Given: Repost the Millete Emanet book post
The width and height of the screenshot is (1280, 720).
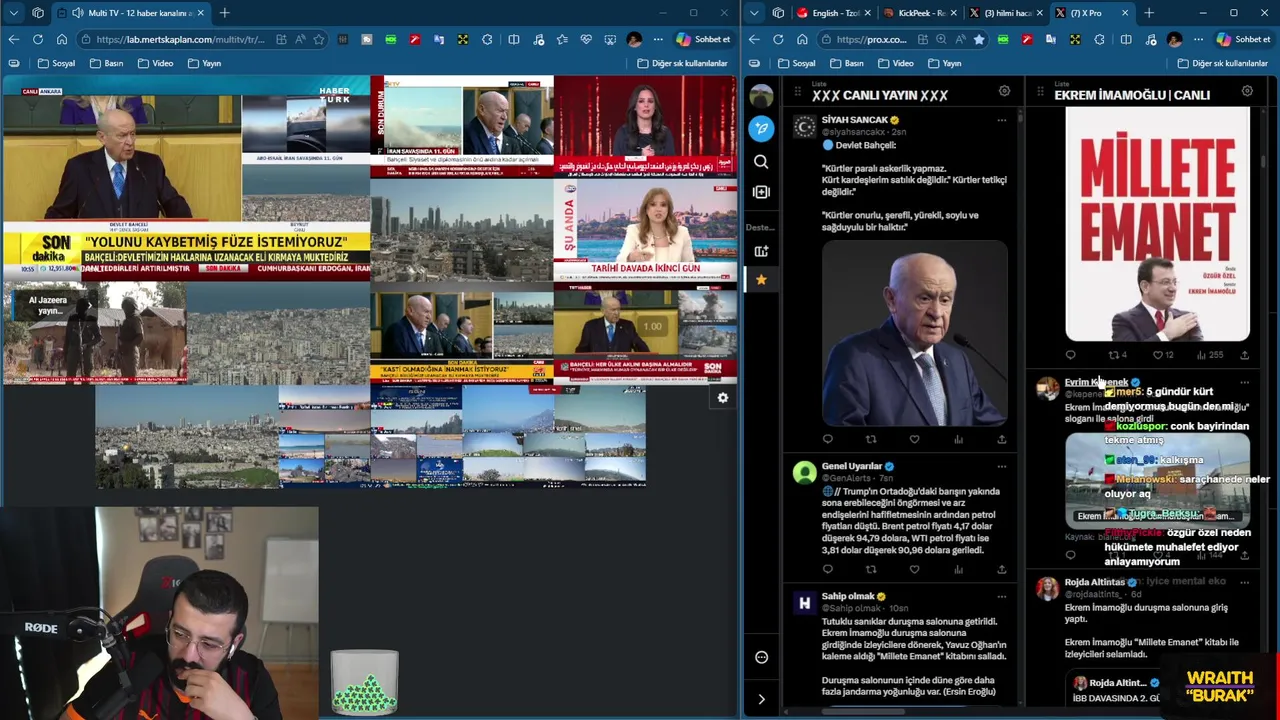Looking at the screenshot, I should [1114, 355].
